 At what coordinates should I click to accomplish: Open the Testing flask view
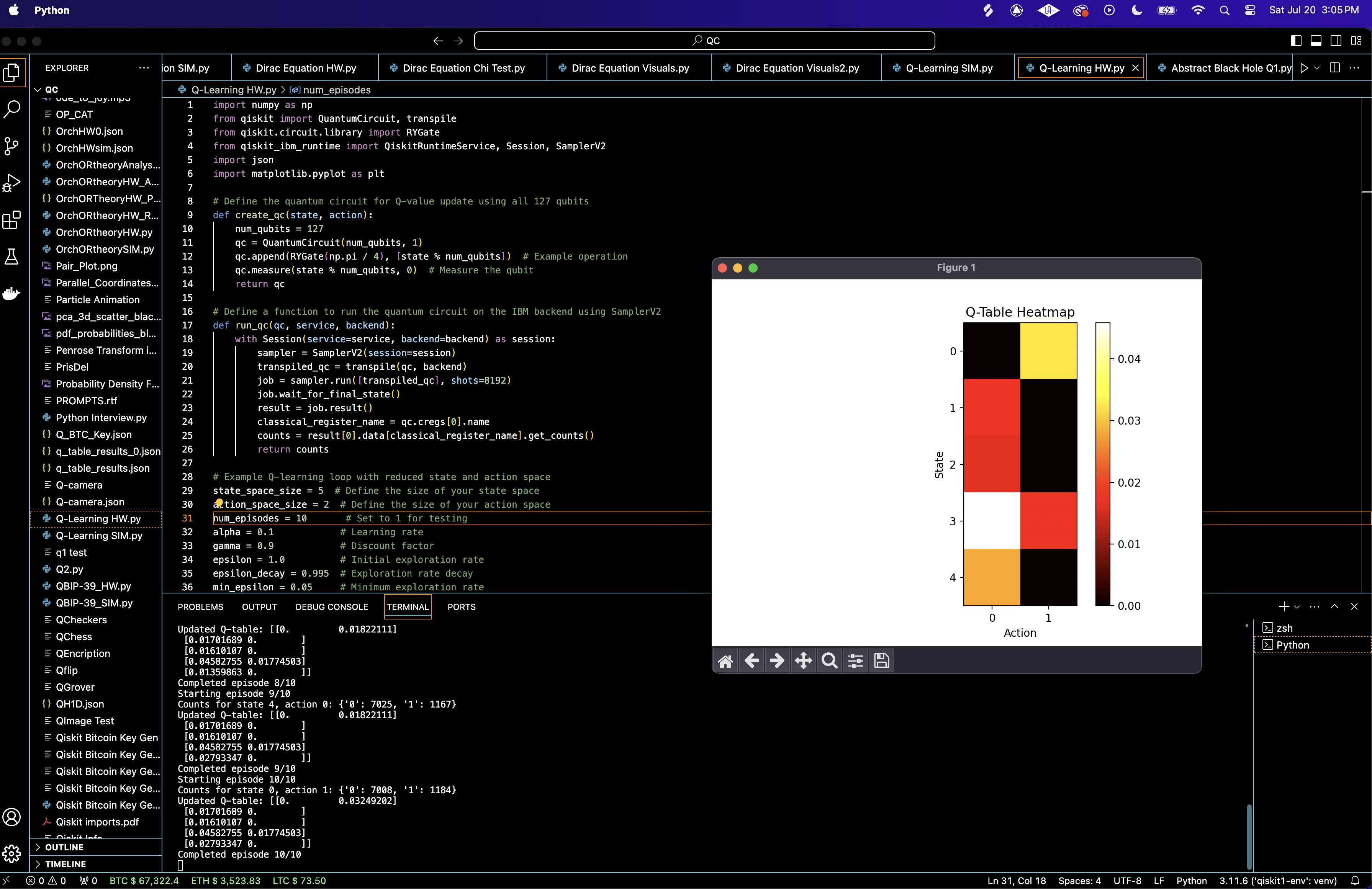(12, 257)
